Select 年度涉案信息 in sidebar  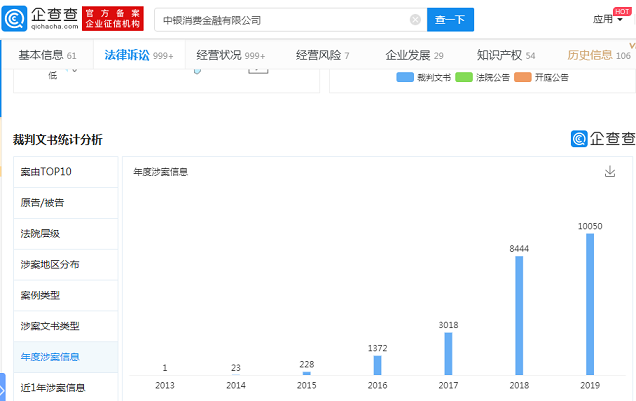(x=66, y=357)
